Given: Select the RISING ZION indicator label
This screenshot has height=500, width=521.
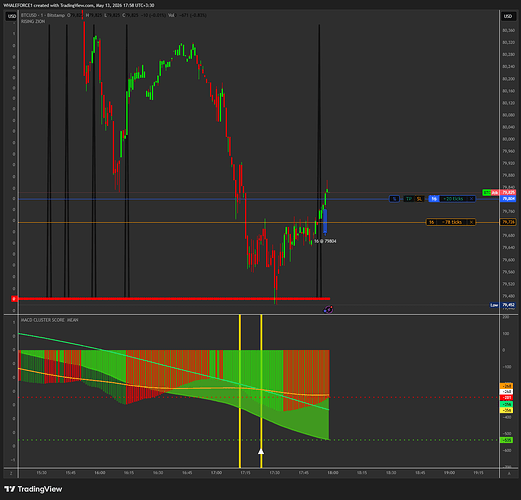Looking at the screenshot, I should click(33, 21).
